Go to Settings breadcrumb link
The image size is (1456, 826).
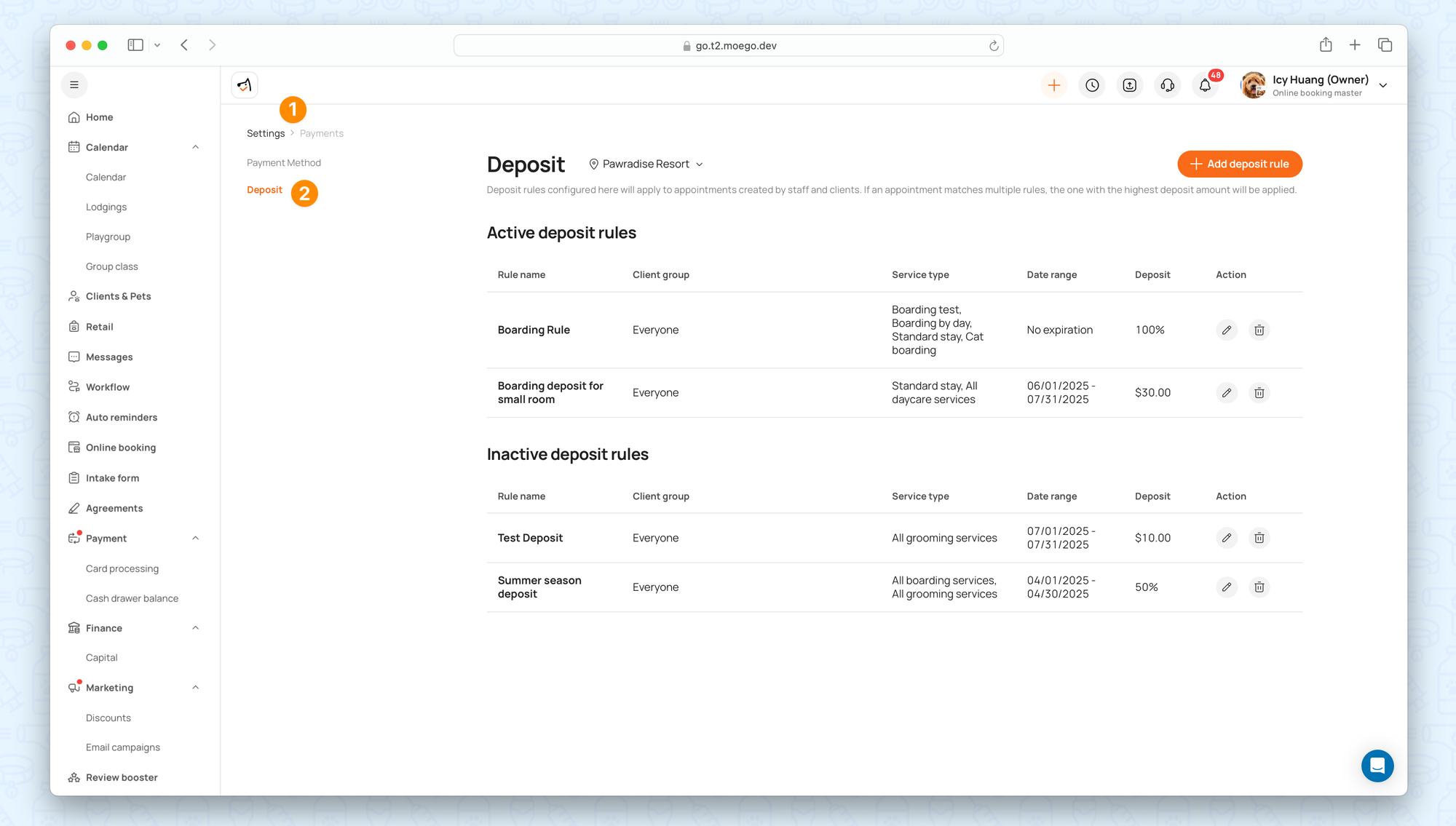266,133
